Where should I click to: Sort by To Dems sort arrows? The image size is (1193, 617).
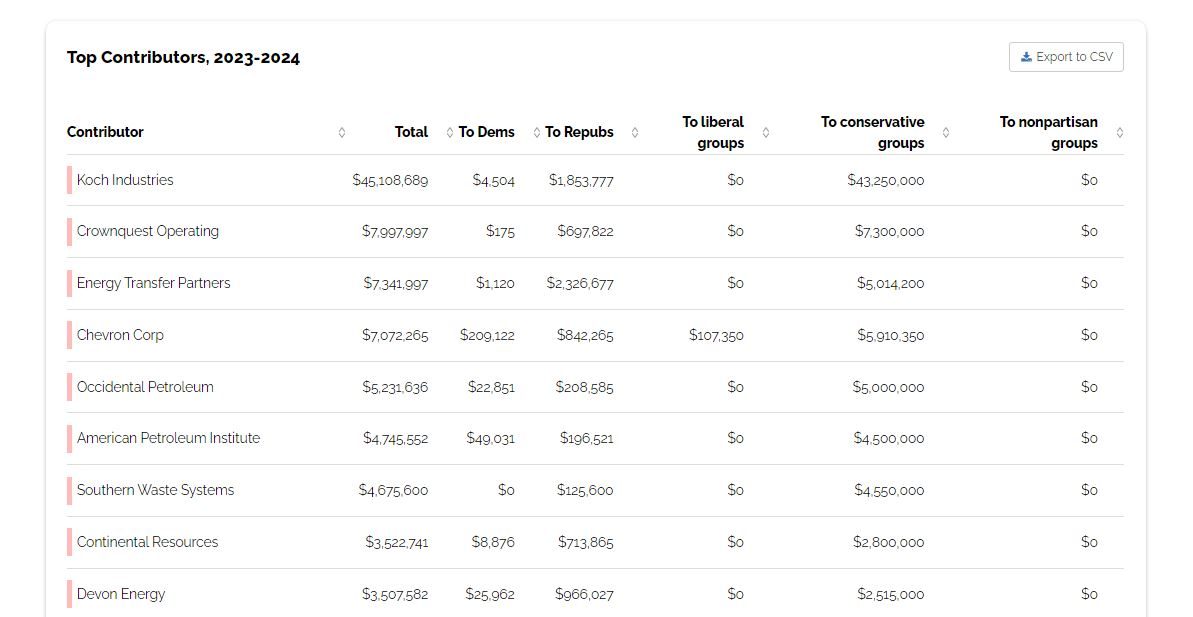[537, 132]
